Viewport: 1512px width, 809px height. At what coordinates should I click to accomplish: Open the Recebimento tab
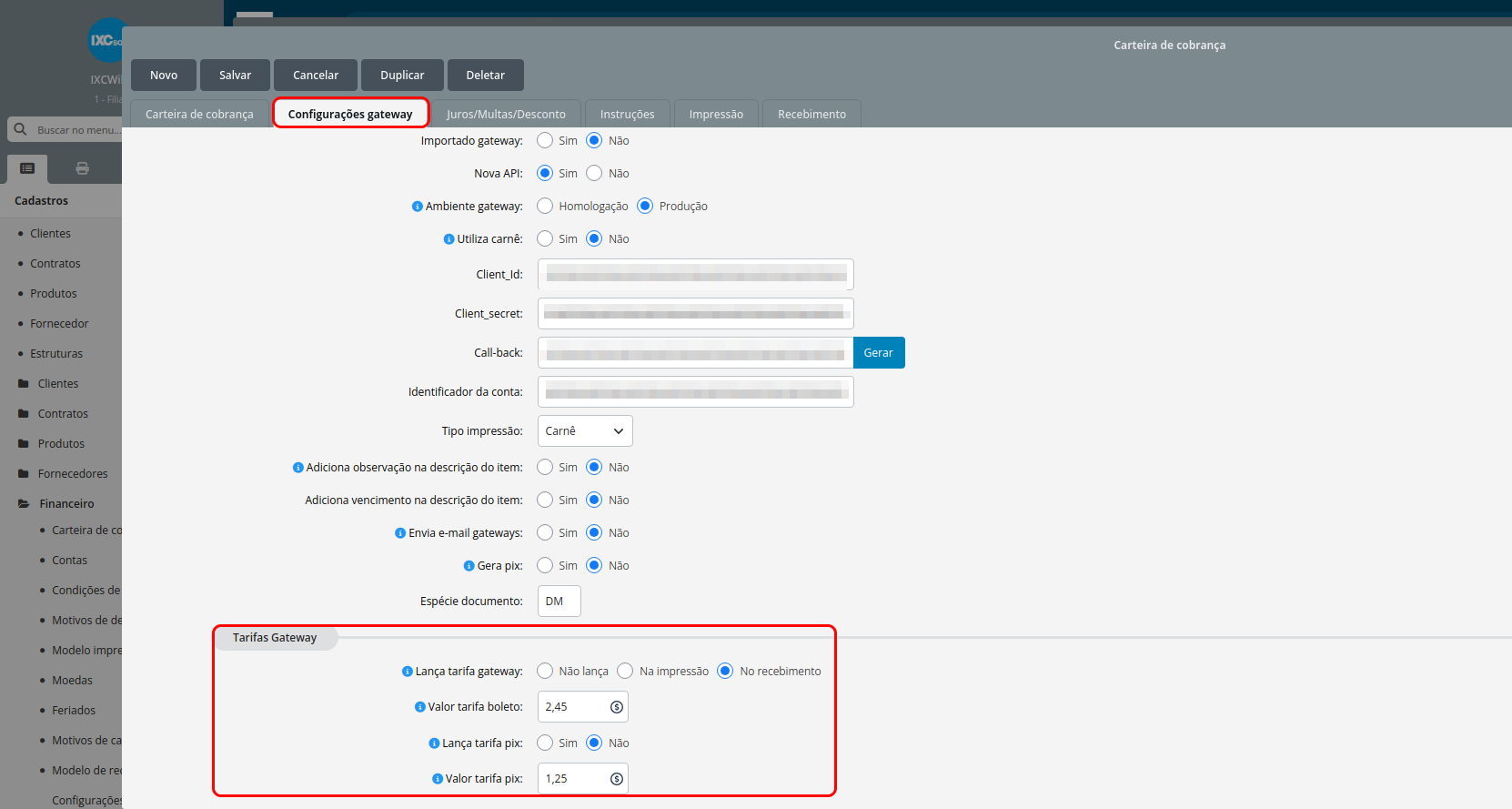[x=811, y=114]
